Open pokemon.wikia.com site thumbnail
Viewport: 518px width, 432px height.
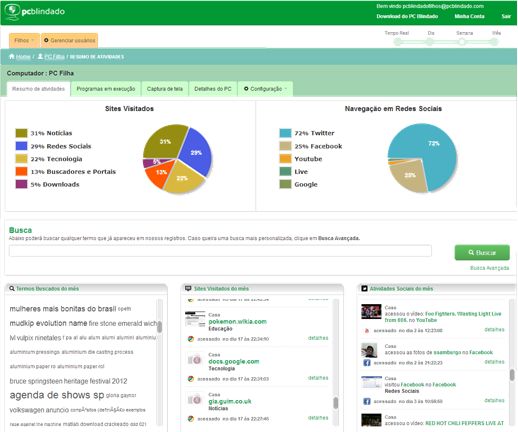click(x=195, y=319)
